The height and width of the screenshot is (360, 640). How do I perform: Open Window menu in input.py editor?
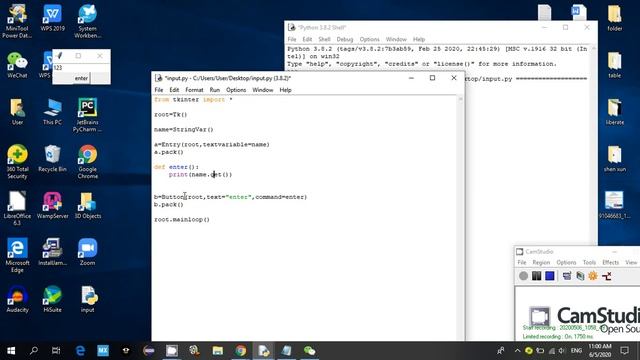[262, 90]
